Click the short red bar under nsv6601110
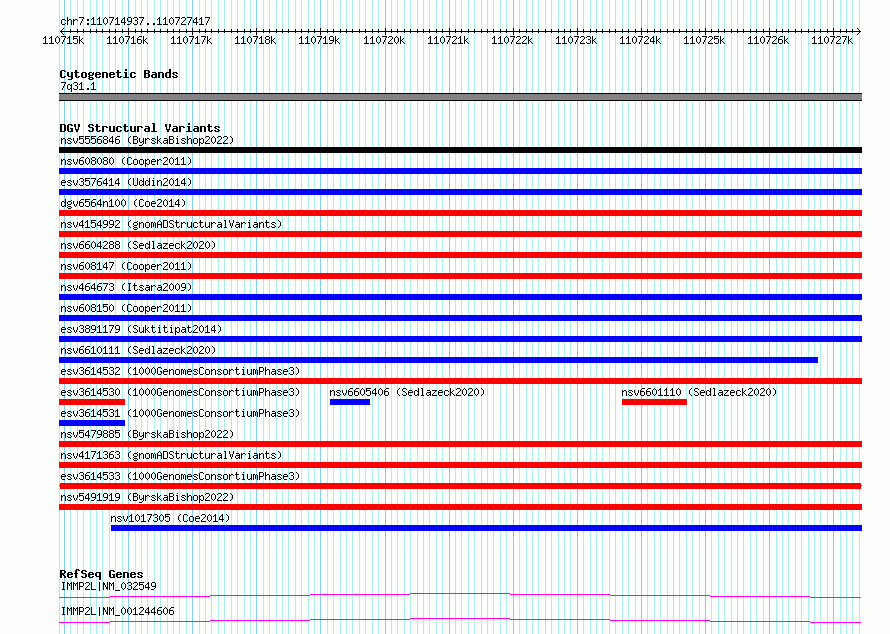 click(x=654, y=402)
